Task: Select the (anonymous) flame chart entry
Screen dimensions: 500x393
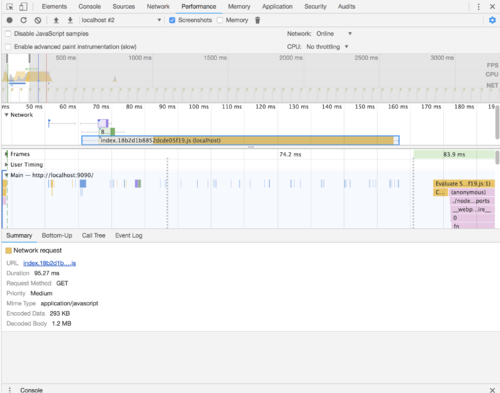Action: click(472, 192)
